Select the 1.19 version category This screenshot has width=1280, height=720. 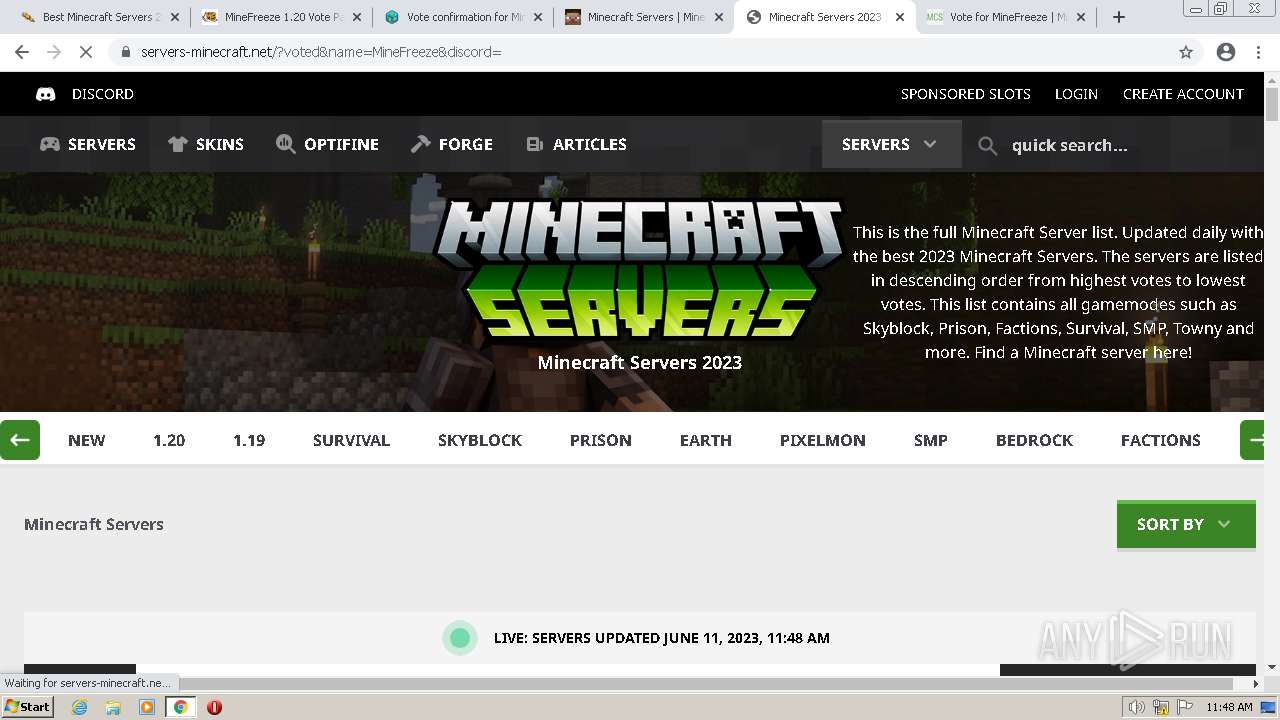point(249,440)
